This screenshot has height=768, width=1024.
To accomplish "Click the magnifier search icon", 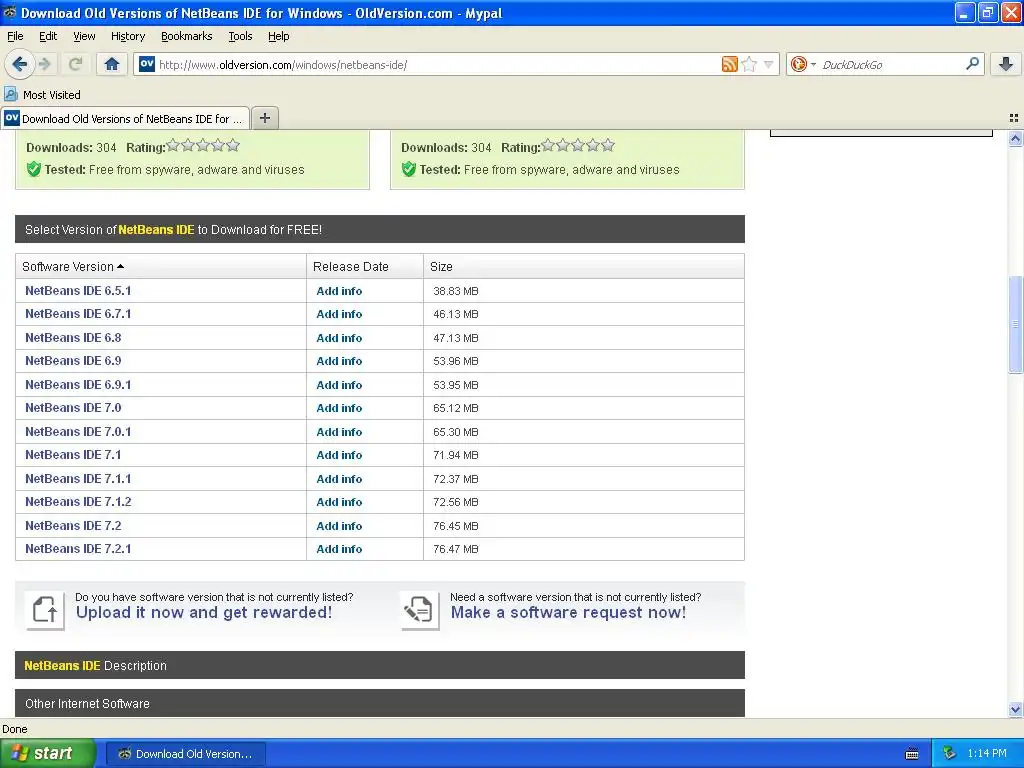I will (x=972, y=63).
